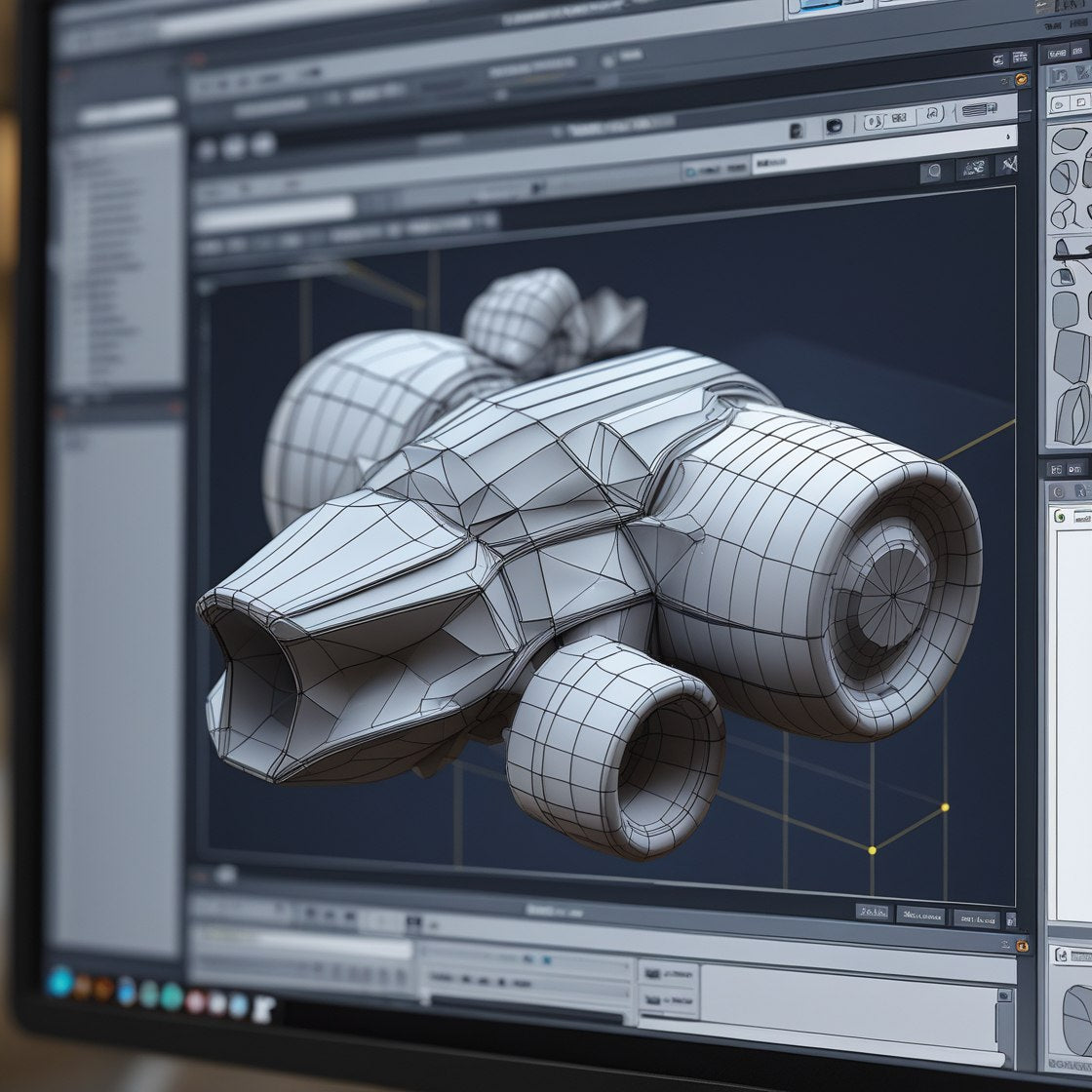Click the magnifier icon in the viewport header
Image resolution: width=1092 pixels, height=1092 pixels.
click(x=935, y=172)
